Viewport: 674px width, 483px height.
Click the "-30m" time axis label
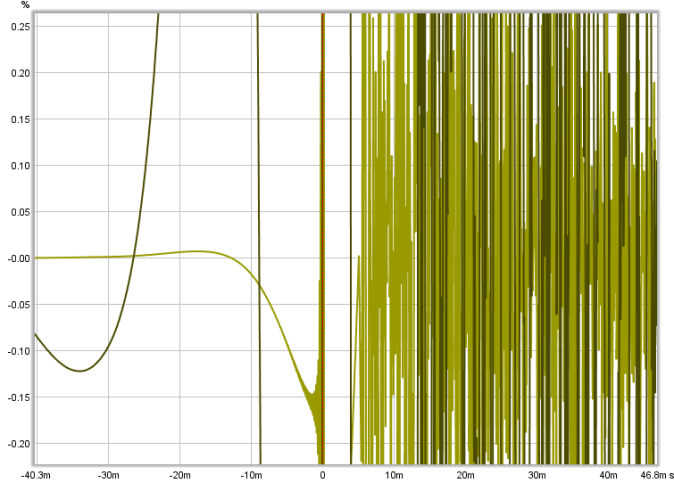click(108, 475)
